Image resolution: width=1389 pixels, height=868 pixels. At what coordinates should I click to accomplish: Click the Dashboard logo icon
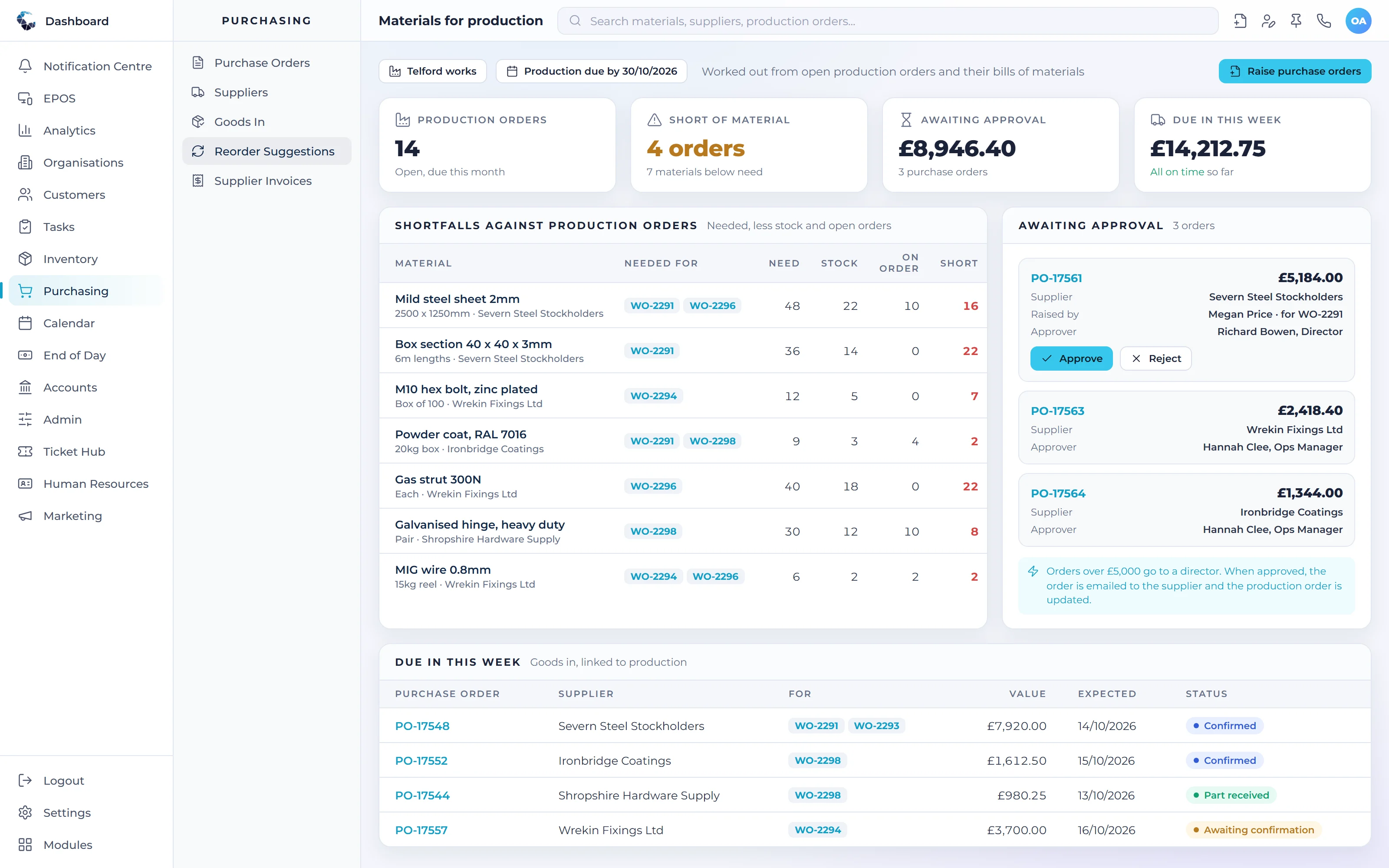(26, 21)
